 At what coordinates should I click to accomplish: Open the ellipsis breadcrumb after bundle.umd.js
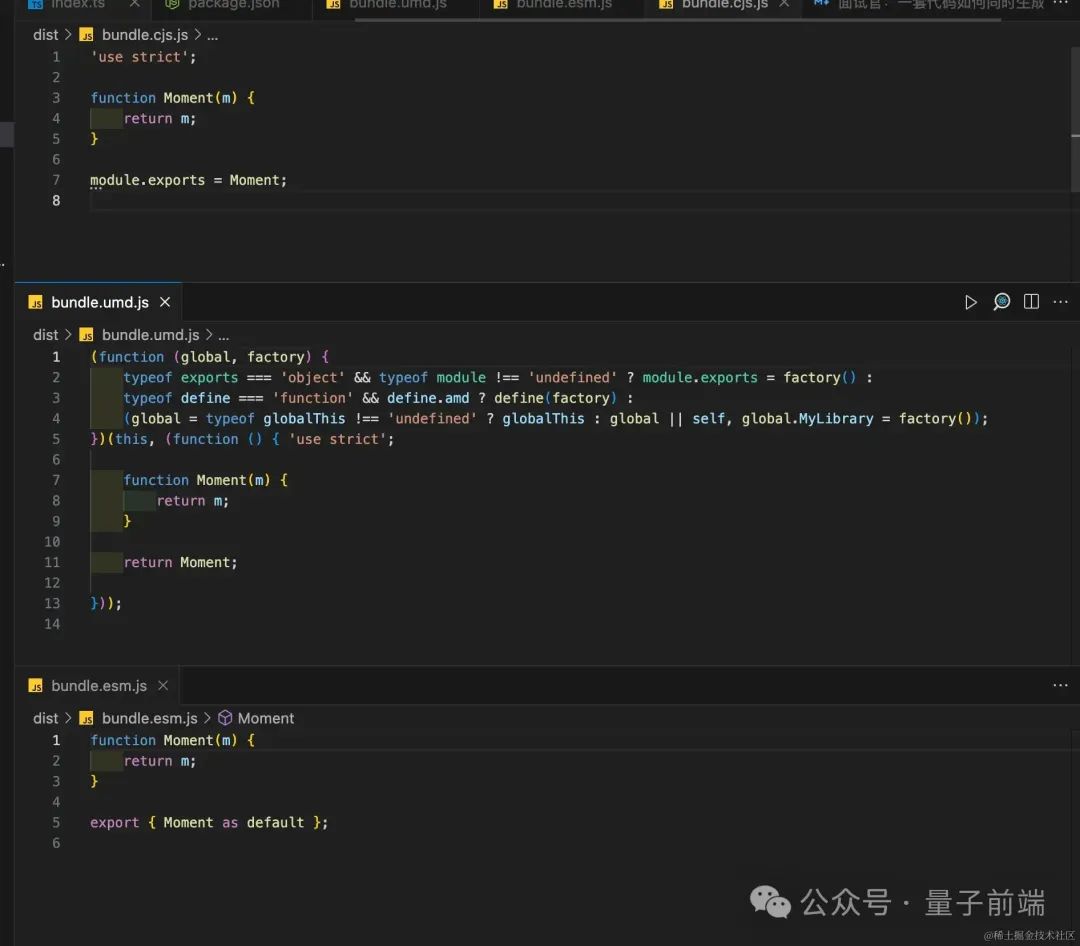pyautogui.click(x=223, y=335)
